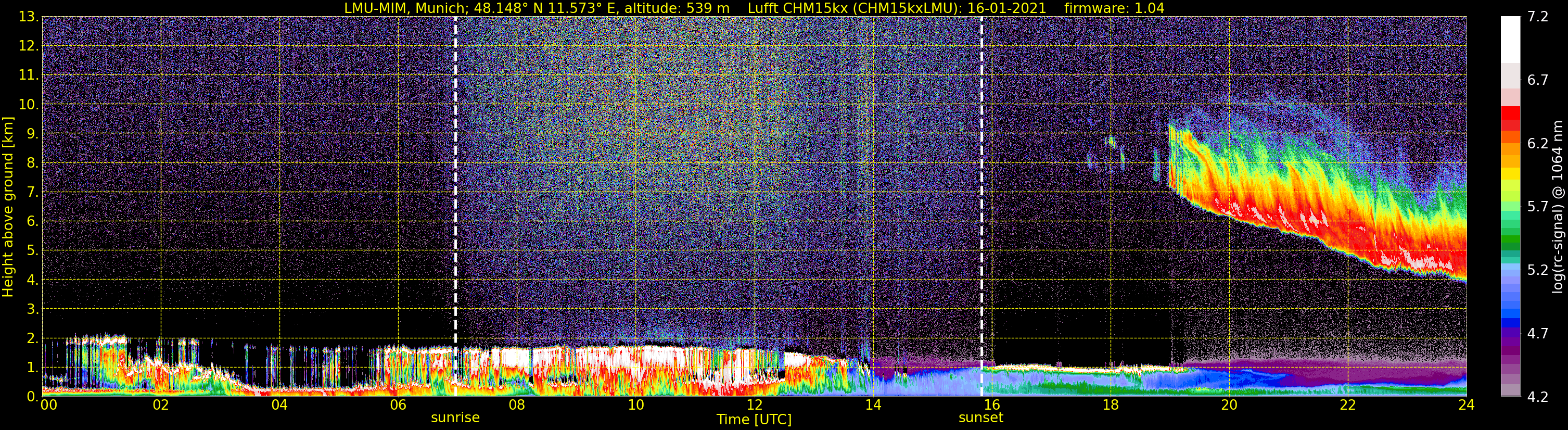Click the '22' time tick label

click(x=1348, y=405)
